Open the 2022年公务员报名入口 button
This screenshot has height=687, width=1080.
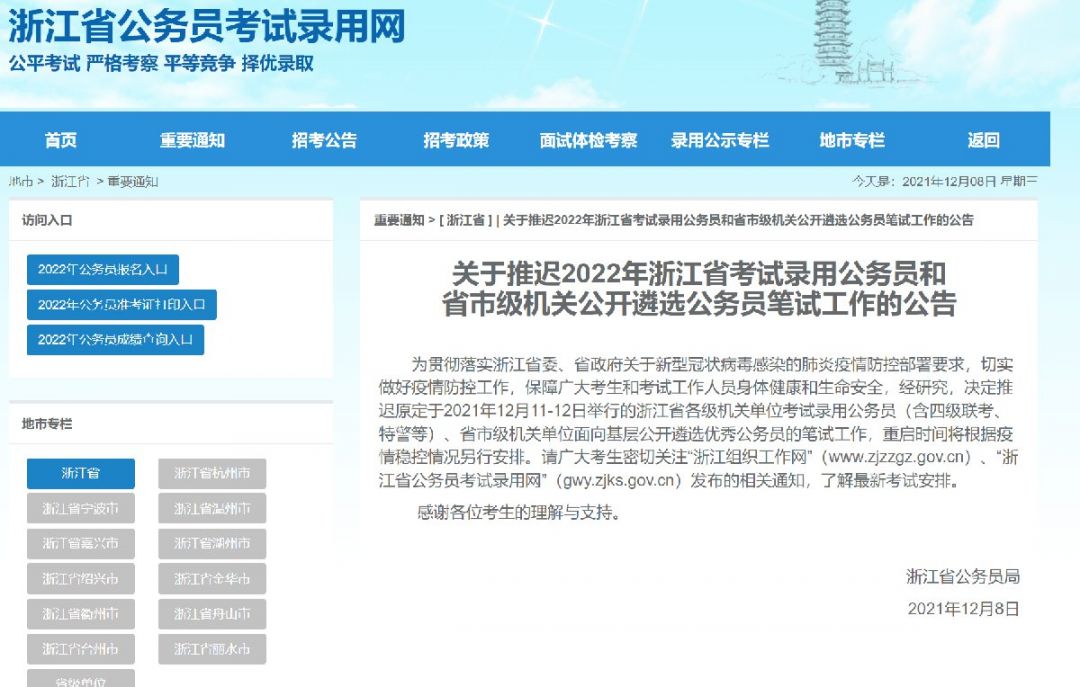[103, 269]
